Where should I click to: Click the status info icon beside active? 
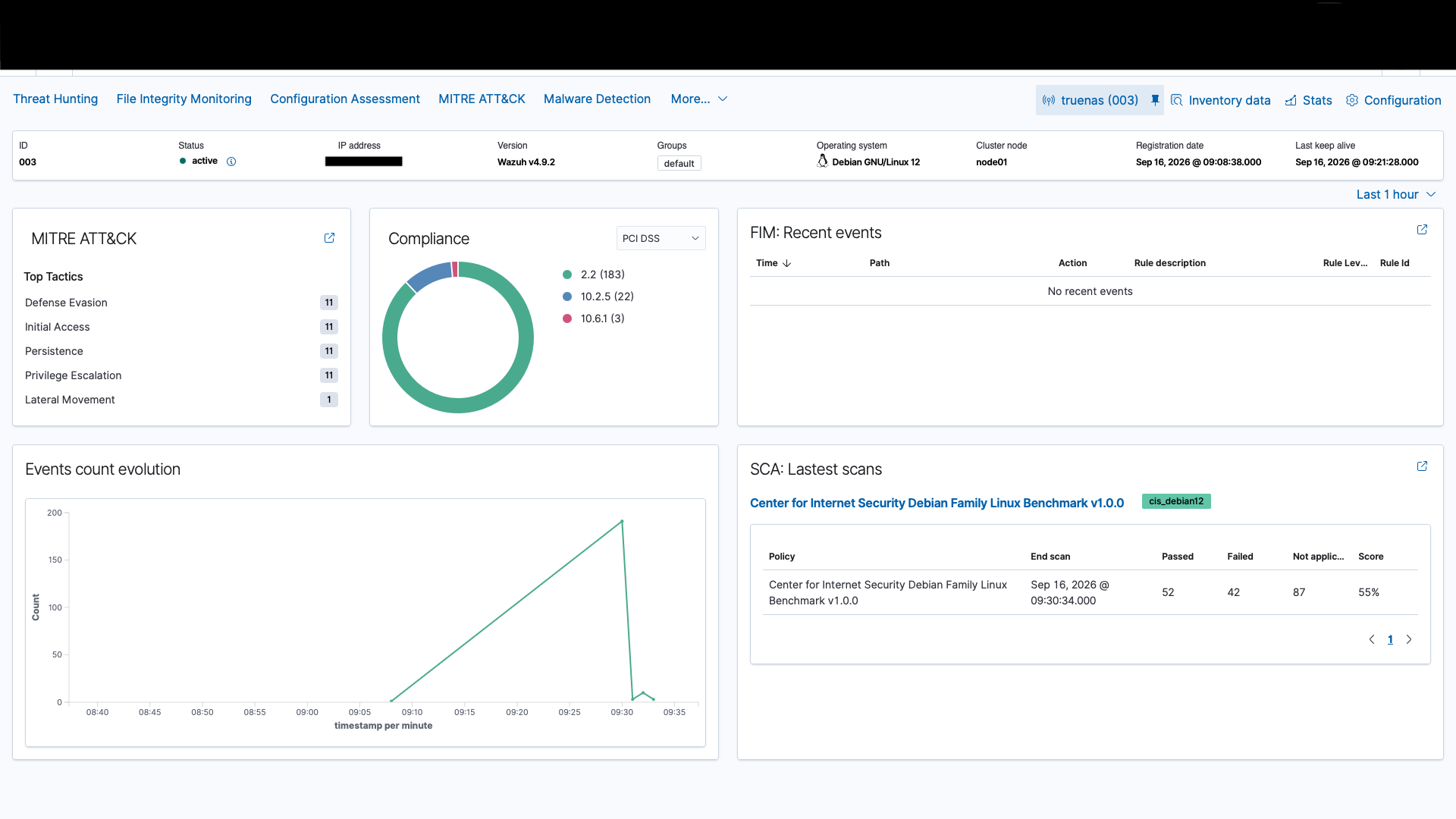point(231,162)
